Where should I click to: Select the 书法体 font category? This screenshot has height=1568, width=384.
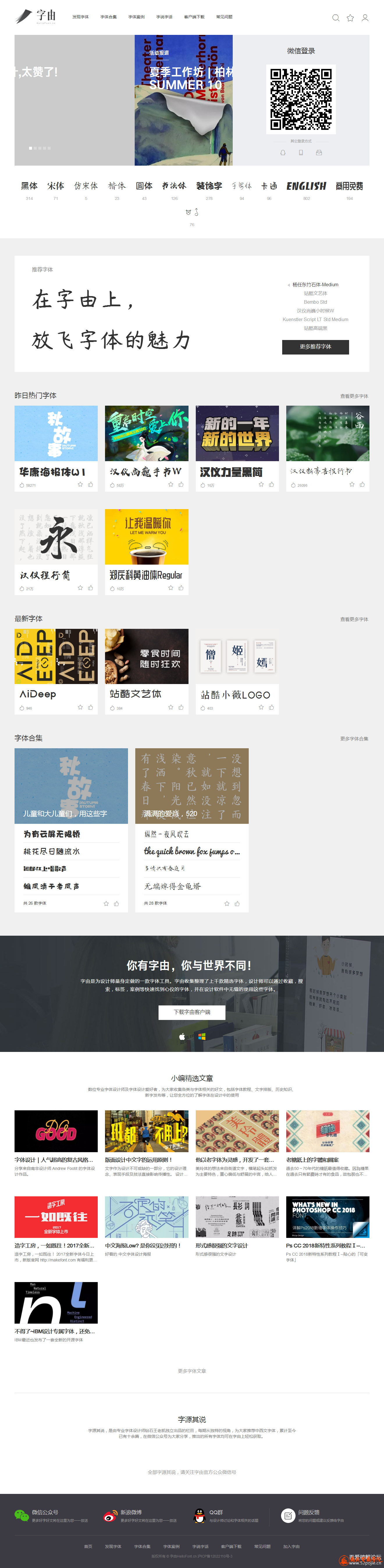(174, 186)
